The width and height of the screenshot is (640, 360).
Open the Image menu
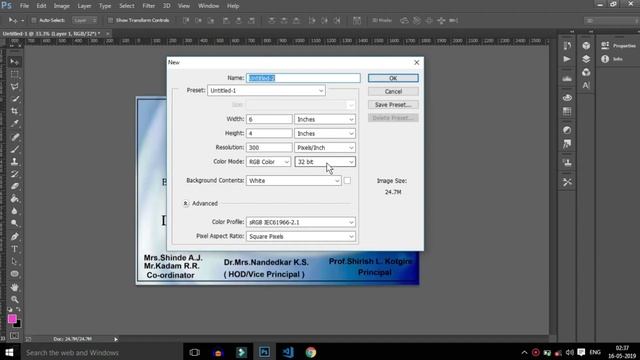tap(62, 6)
